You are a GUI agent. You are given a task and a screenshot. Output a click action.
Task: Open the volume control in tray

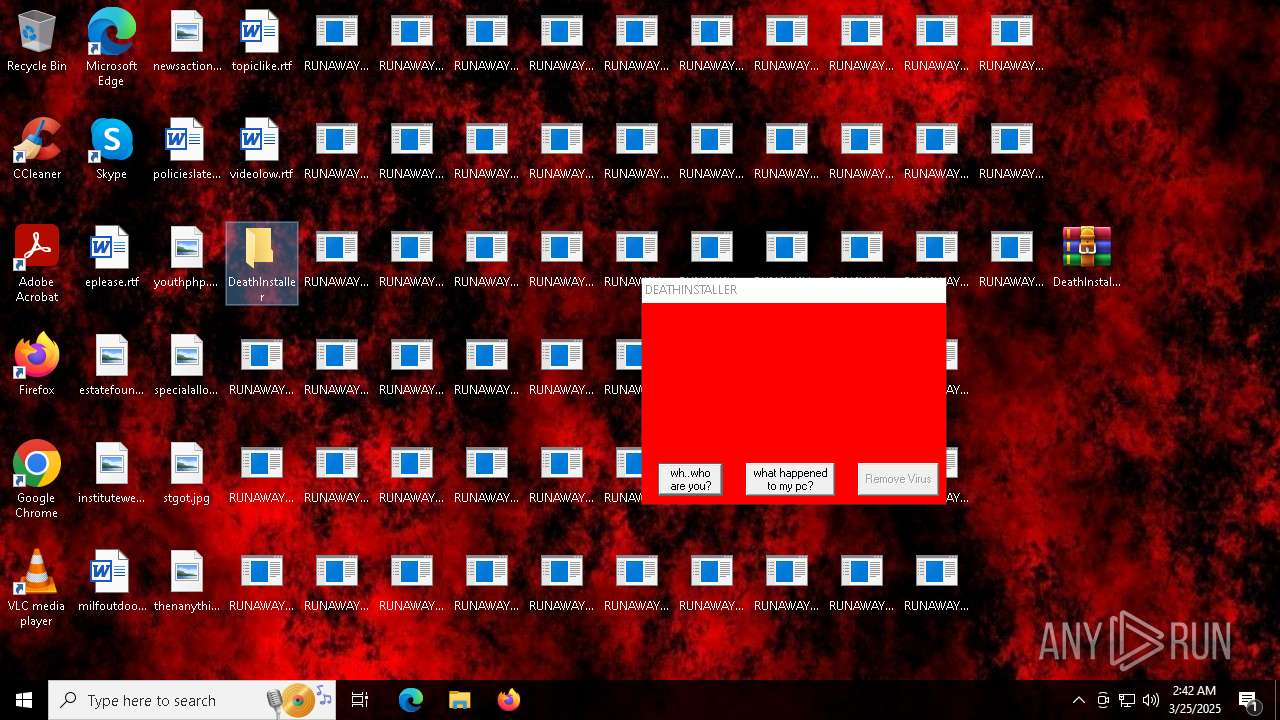pos(1151,700)
